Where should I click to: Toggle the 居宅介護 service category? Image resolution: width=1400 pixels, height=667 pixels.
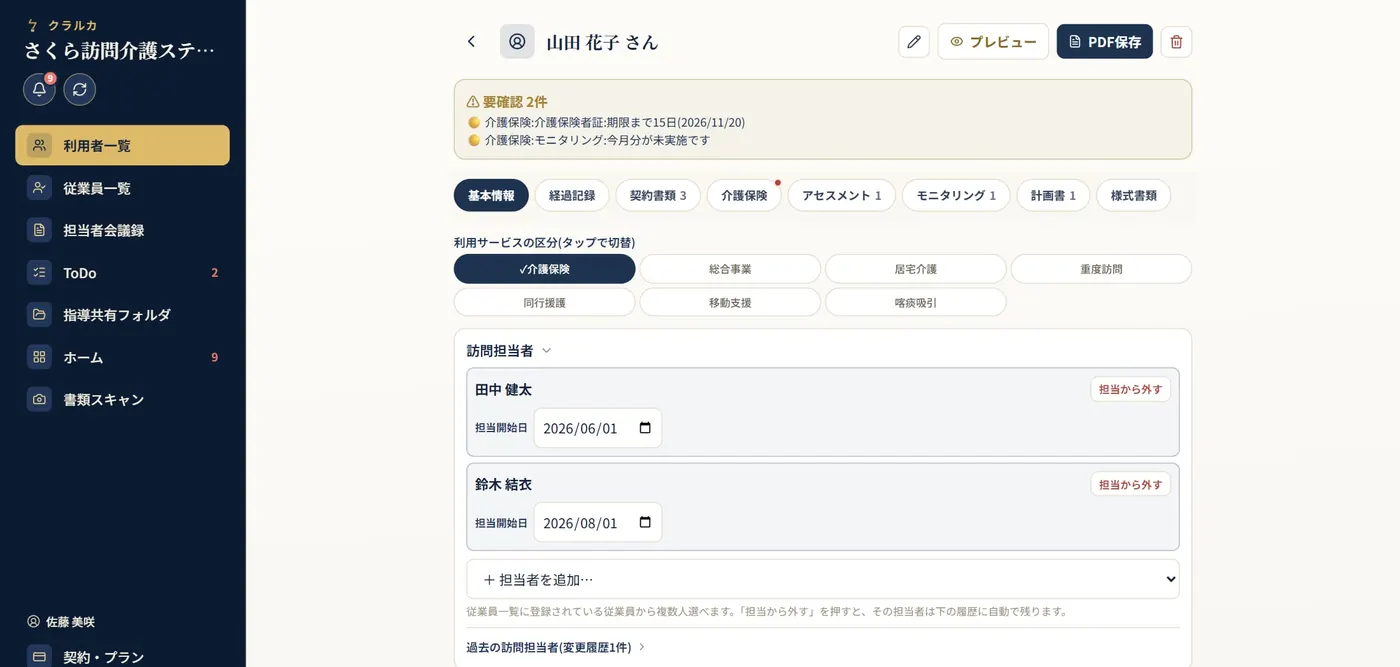pyautogui.click(x=915, y=269)
